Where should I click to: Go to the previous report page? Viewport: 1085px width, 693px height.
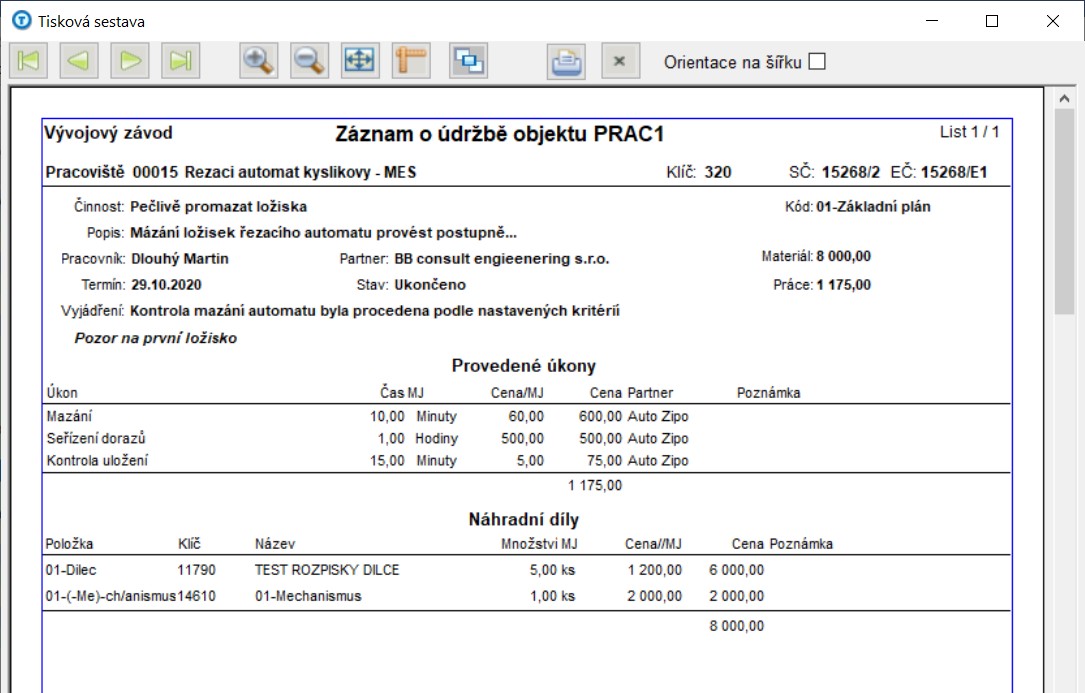click(78, 61)
